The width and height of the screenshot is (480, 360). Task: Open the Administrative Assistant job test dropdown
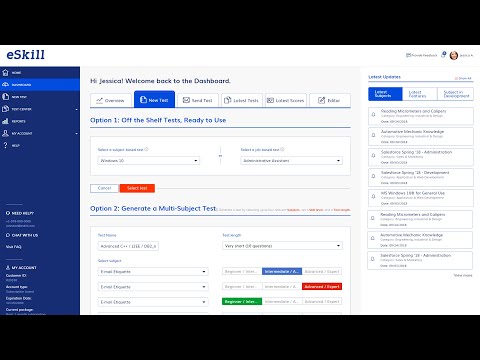[291, 161]
